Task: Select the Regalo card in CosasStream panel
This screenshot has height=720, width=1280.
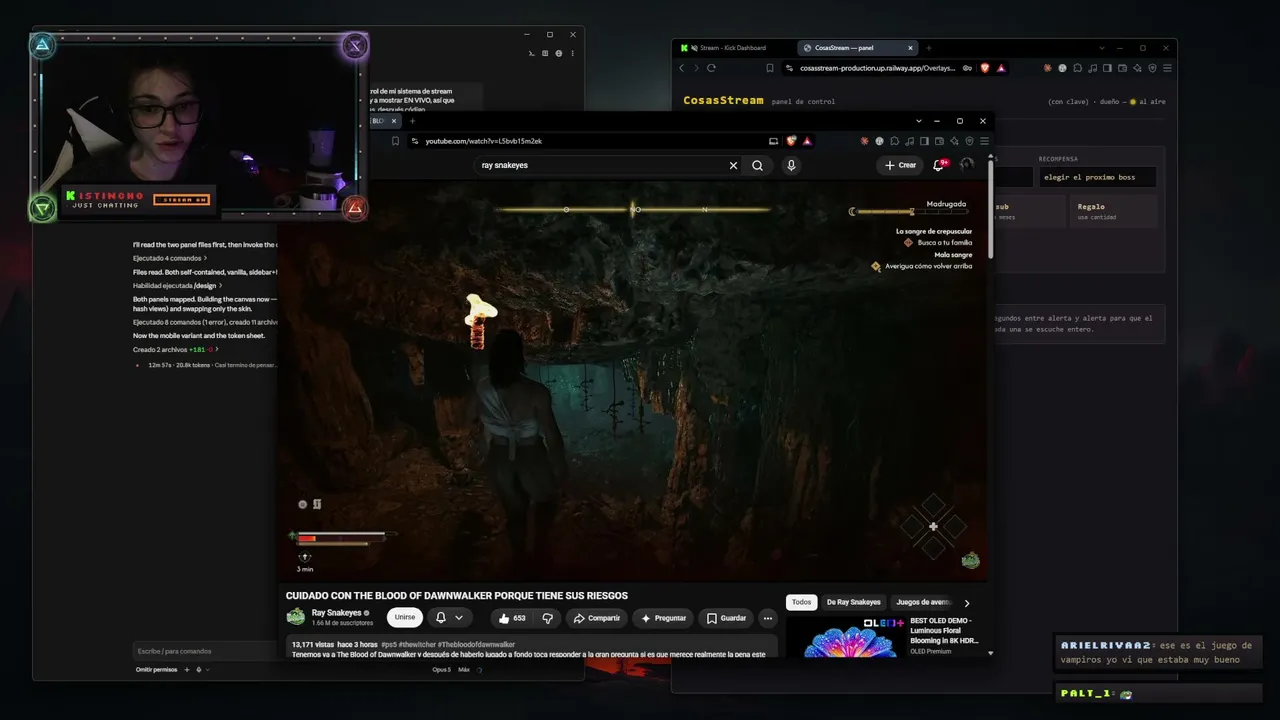Action: pos(1113,211)
